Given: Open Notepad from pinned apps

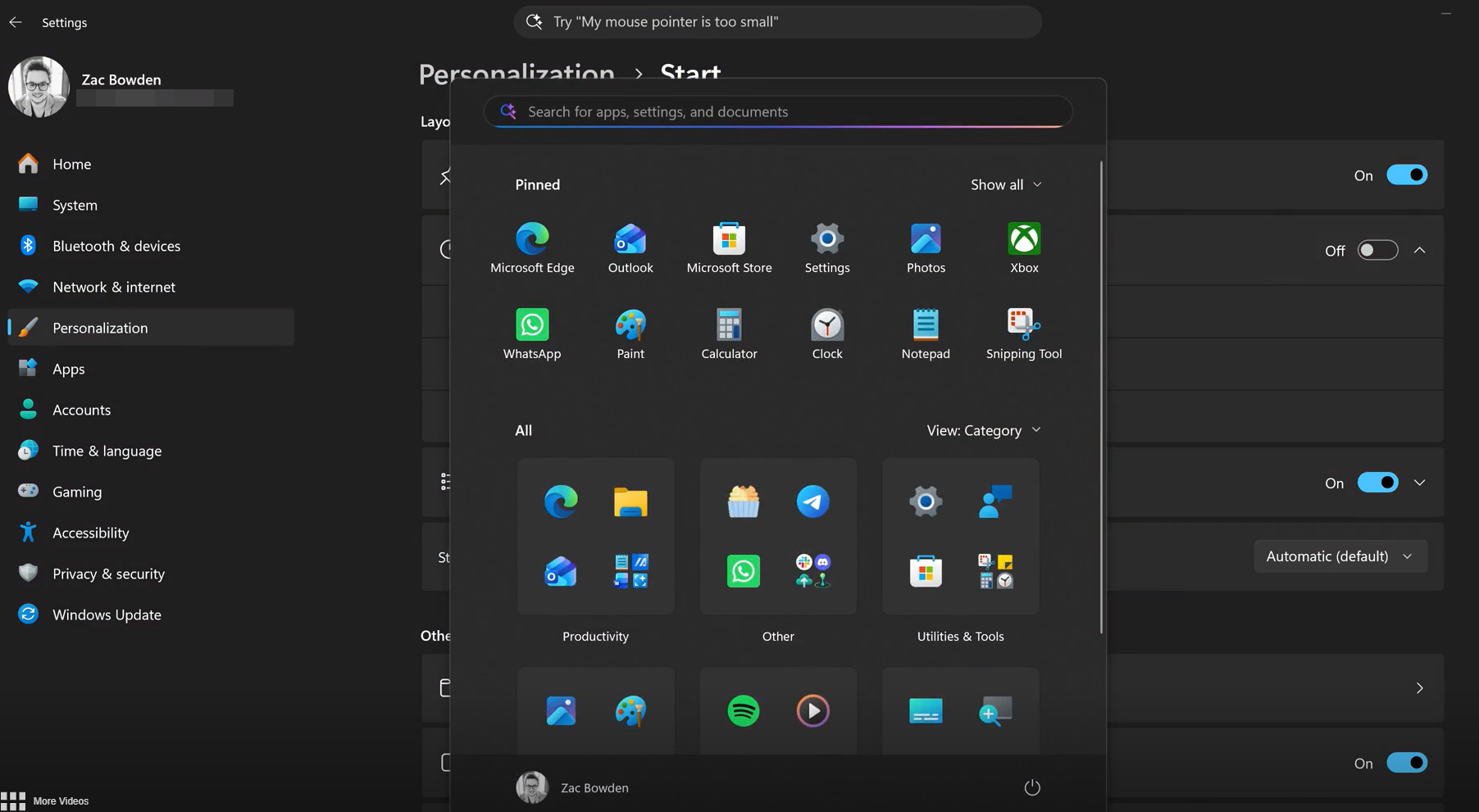Looking at the screenshot, I should click(926, 334).
